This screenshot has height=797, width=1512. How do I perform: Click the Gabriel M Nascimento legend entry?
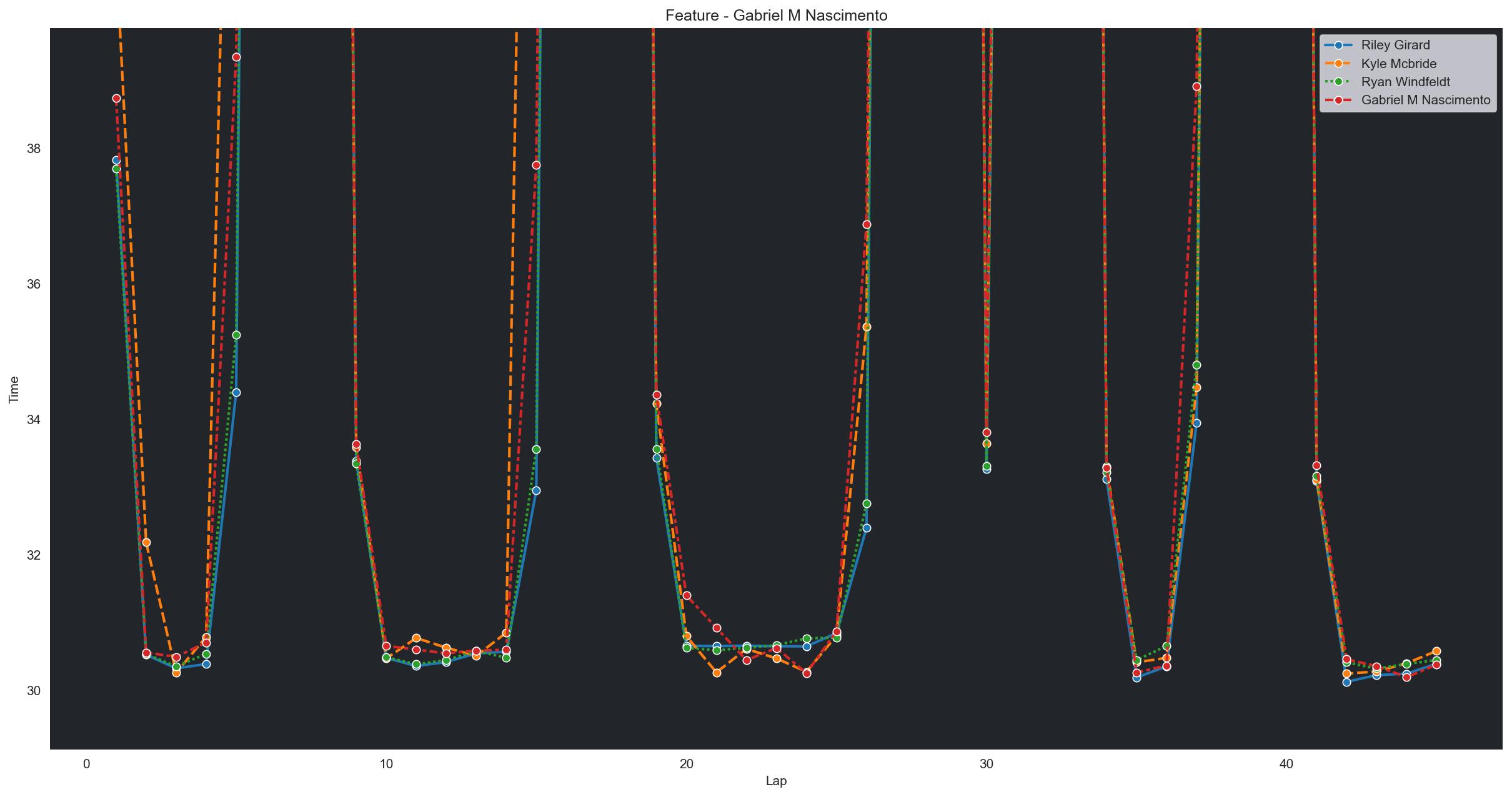(1426, 100)
